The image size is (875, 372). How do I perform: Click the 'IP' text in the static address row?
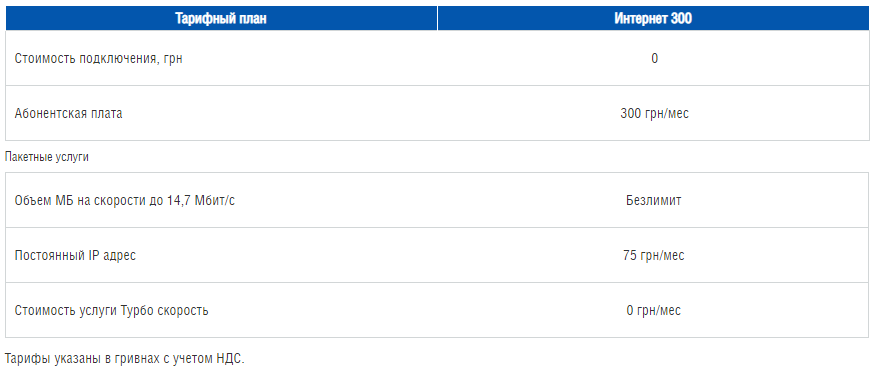95,255
